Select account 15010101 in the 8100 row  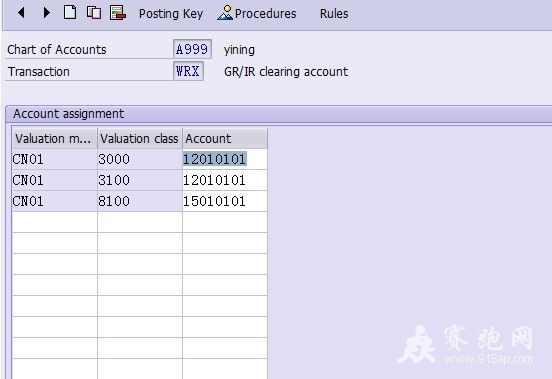tap(225, 201)
